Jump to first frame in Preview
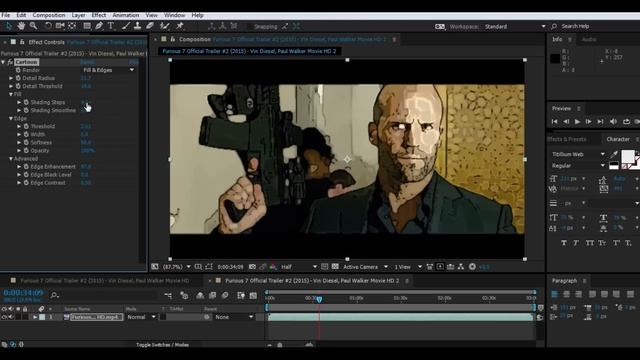Viewport: 640px width, 360px height. coord(554,122)
